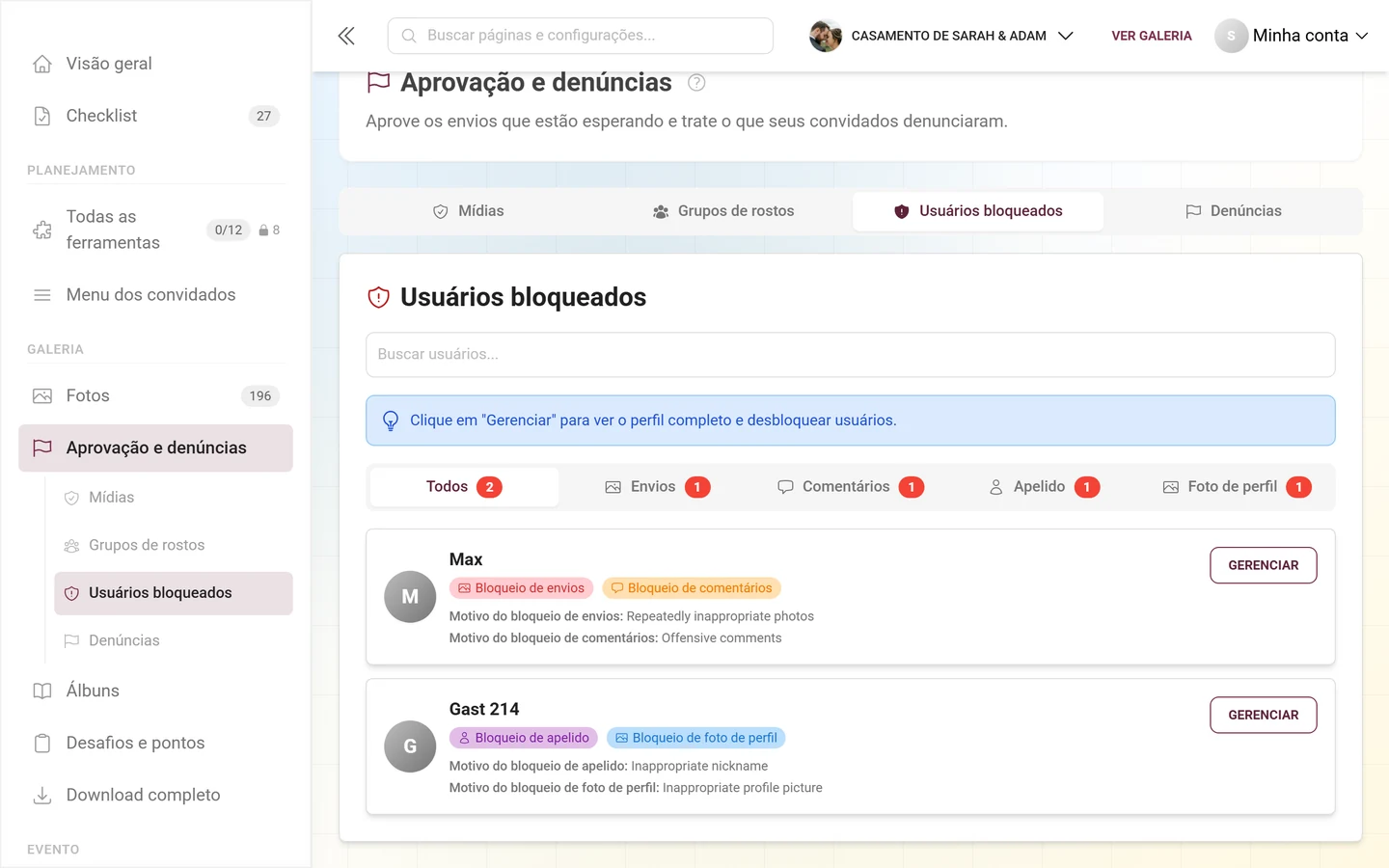1389x868 pixels.
Task: Go to Visão geral in the sidebar
Action: (155, 64)
